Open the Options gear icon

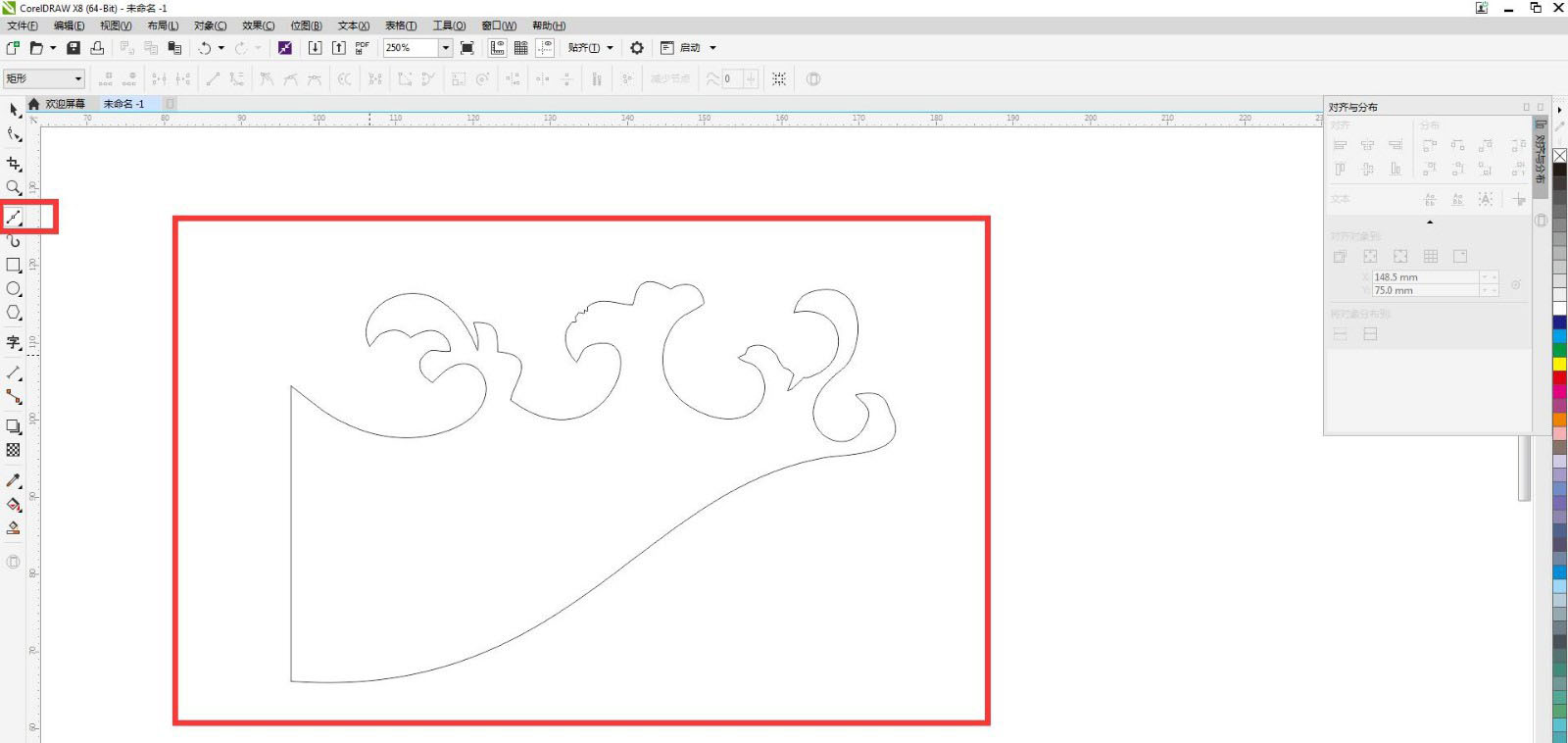pos(637,48)
